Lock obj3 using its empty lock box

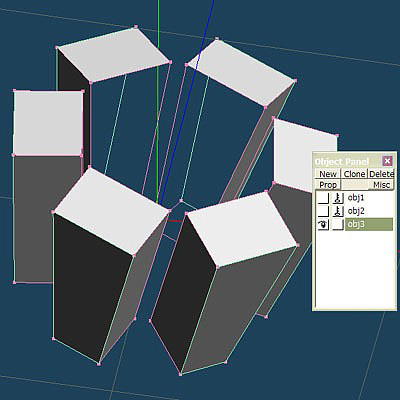(x=338, y=224)
